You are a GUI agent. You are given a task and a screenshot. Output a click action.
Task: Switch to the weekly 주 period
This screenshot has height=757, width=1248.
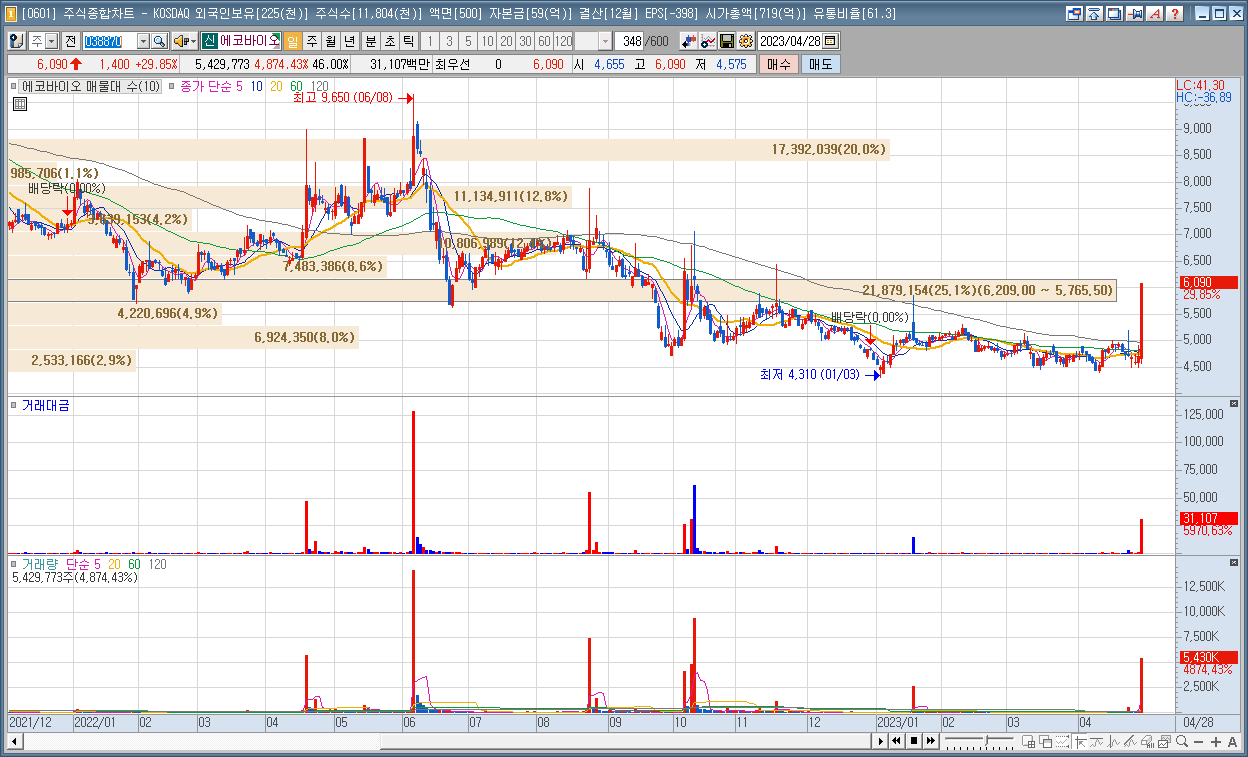(312, 41)
